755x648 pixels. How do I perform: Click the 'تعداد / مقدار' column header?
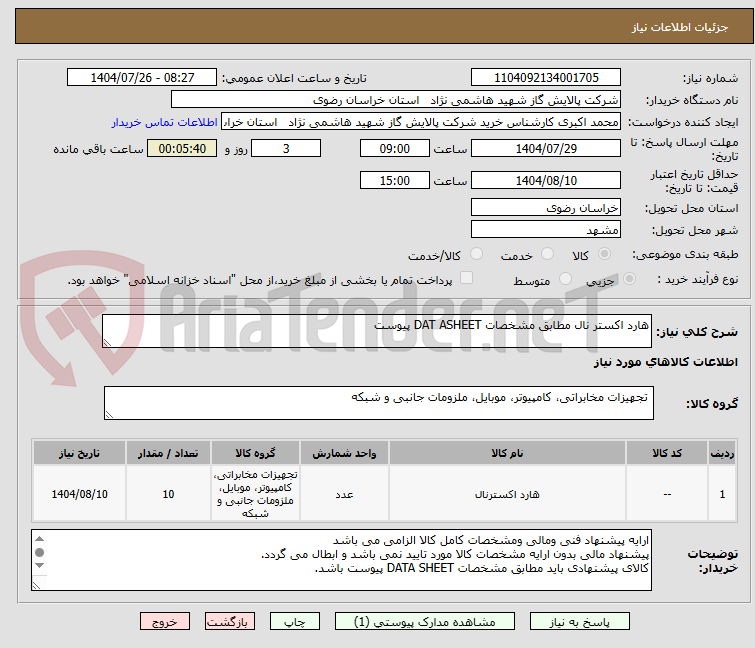tap(168, 453)
